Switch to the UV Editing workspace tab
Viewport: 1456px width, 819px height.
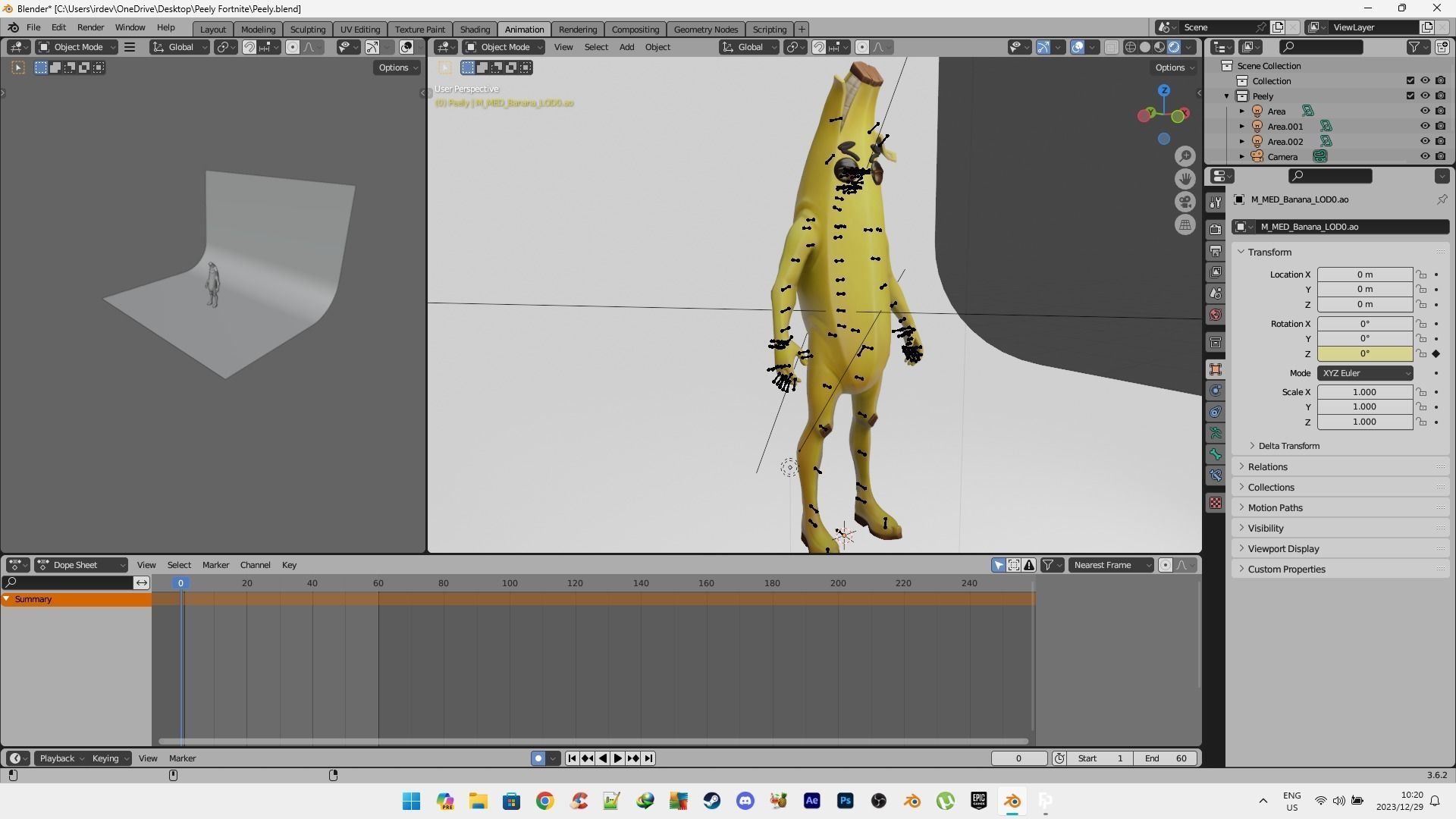click(x=359, y=29)
